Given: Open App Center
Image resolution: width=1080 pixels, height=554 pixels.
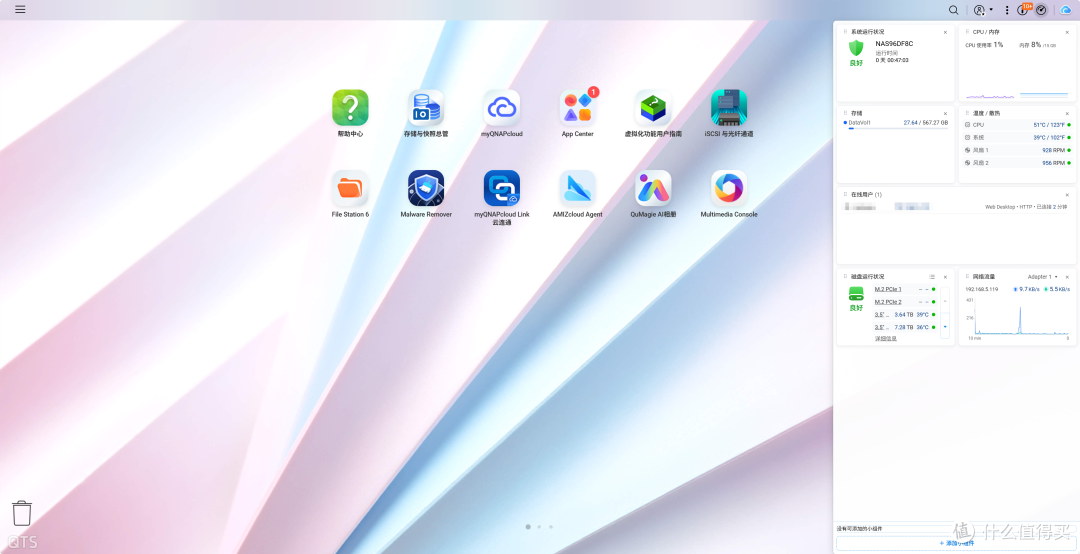Looking at the screenshot, I should click(578, 114).
